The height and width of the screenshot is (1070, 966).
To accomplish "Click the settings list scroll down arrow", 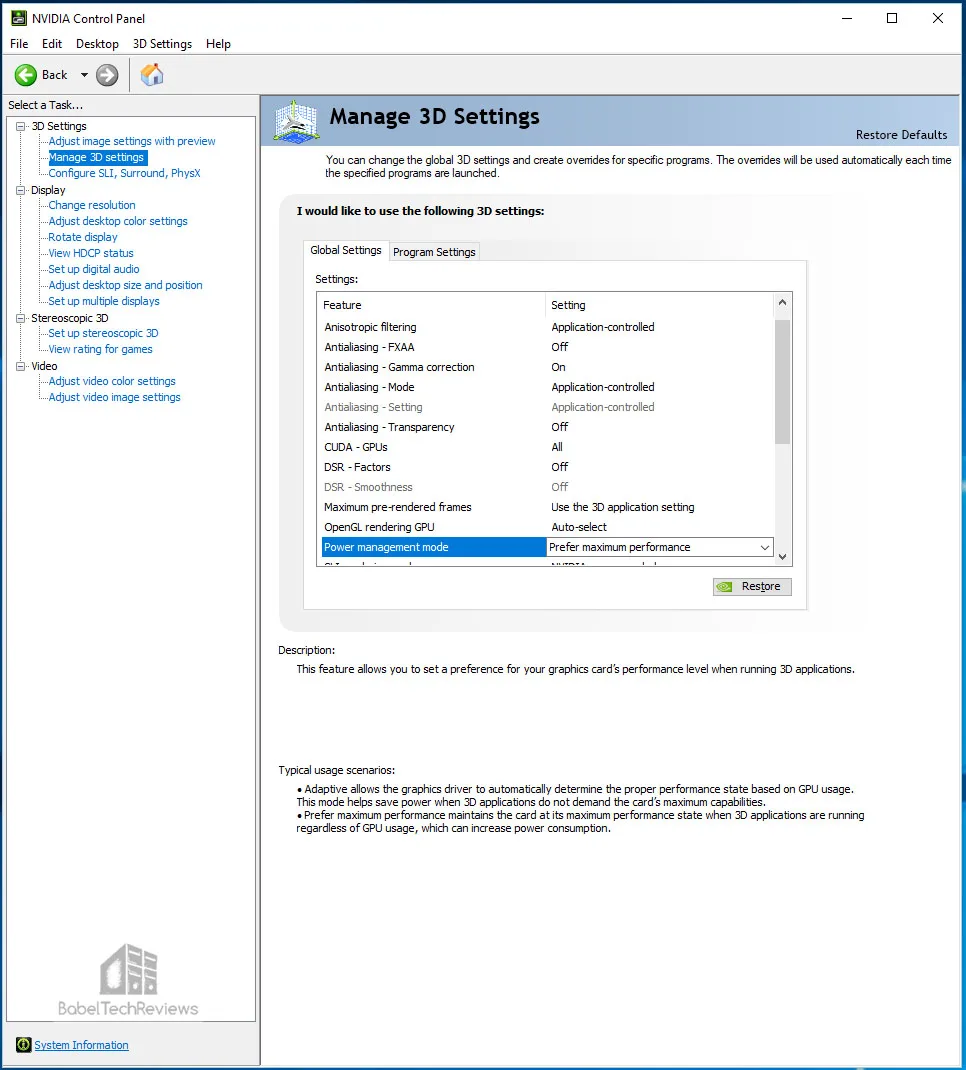I will tap(782, 557).
